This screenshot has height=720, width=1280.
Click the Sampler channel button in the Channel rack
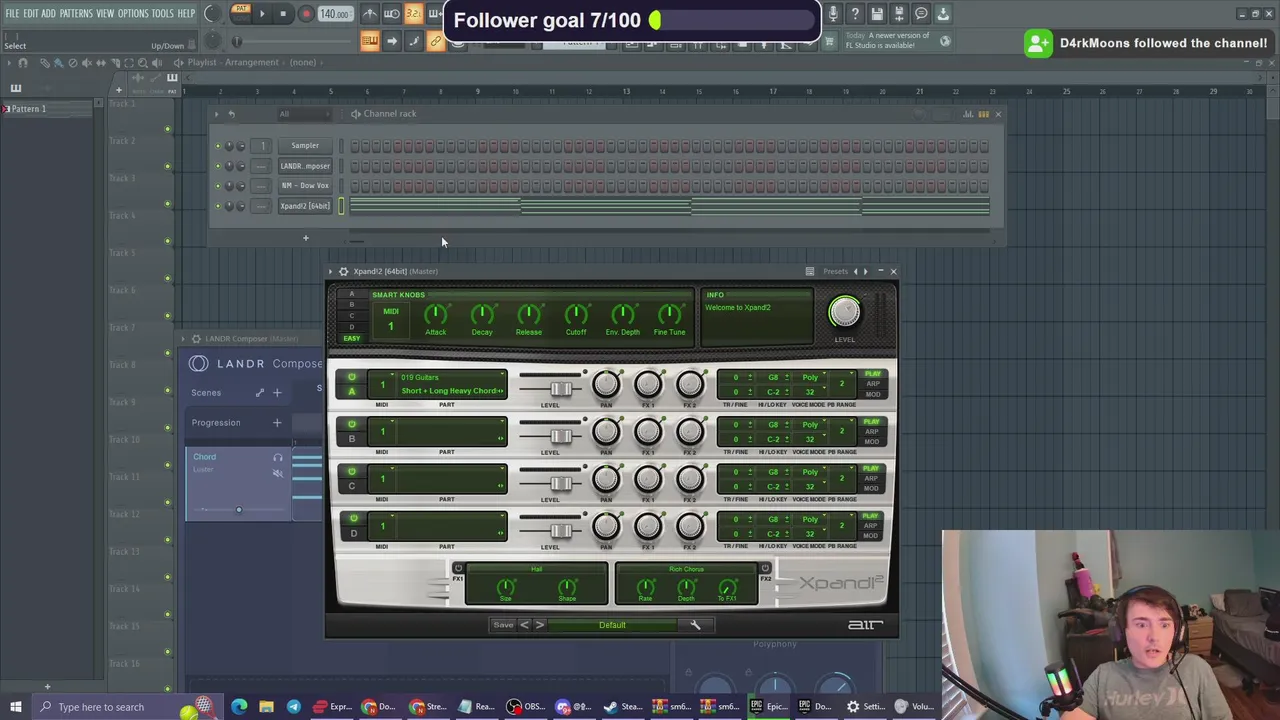(305, 146)
